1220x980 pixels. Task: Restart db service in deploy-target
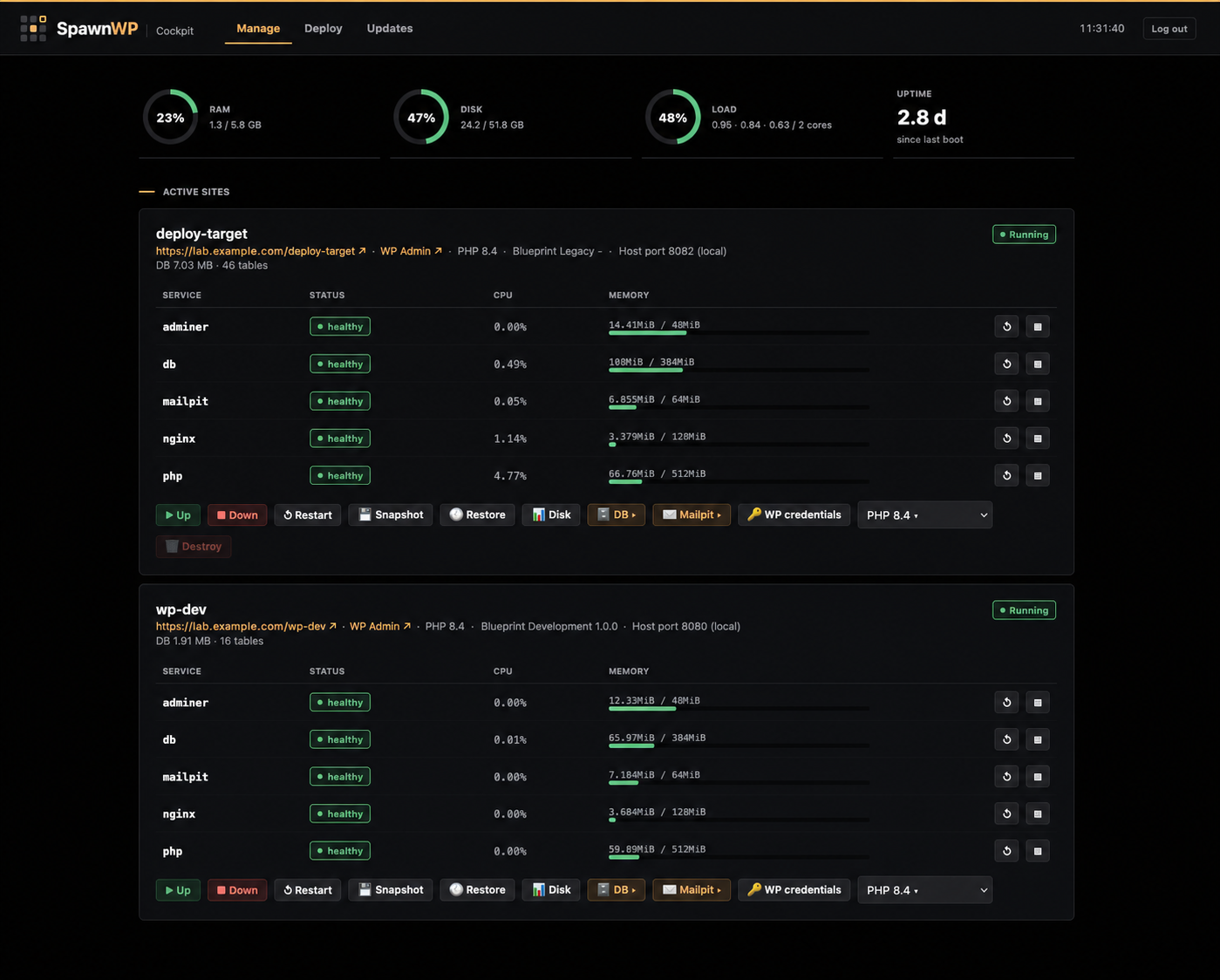(x=1007, y=364)
